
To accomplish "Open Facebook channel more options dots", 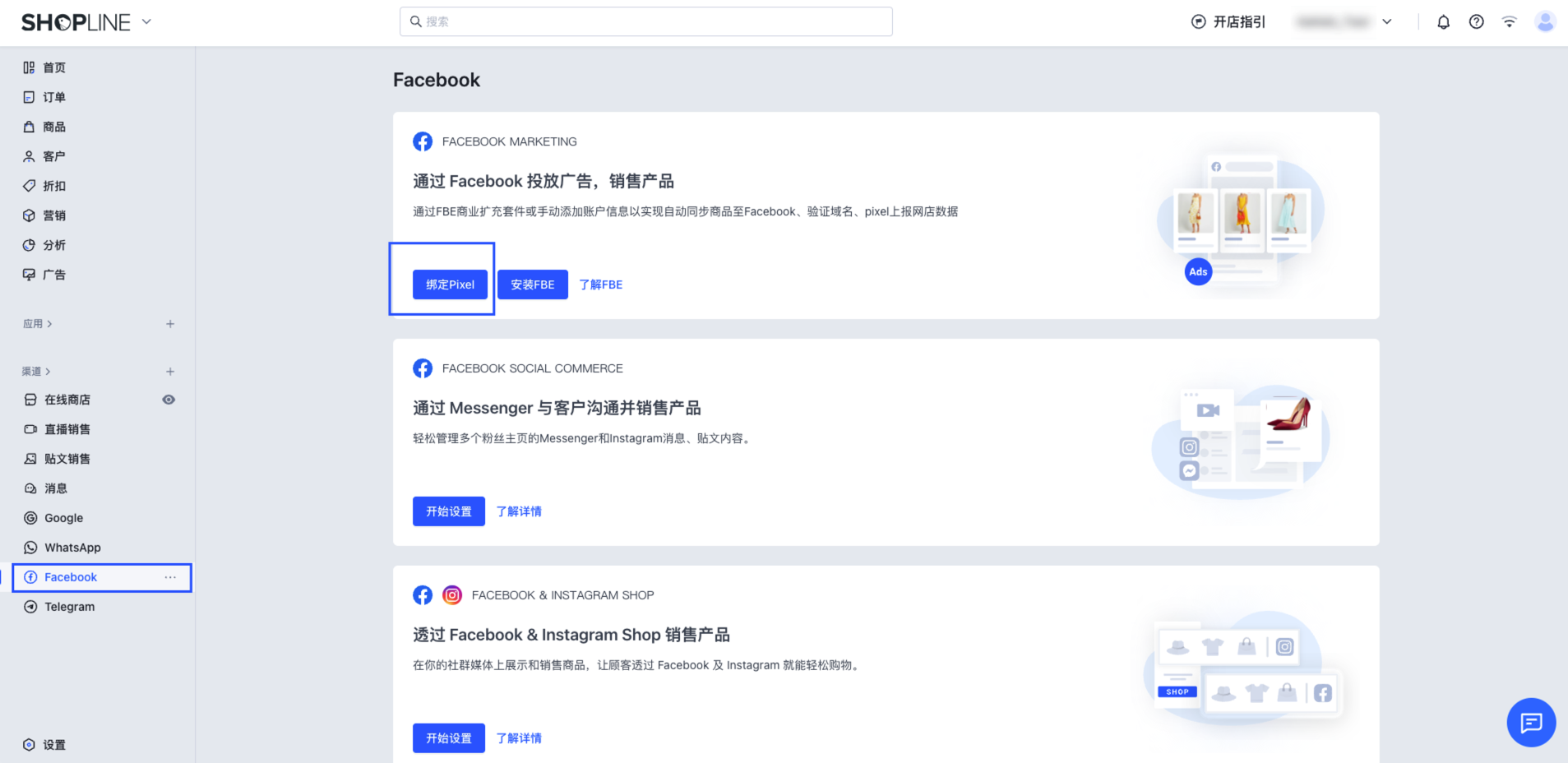I will point(170,577).
